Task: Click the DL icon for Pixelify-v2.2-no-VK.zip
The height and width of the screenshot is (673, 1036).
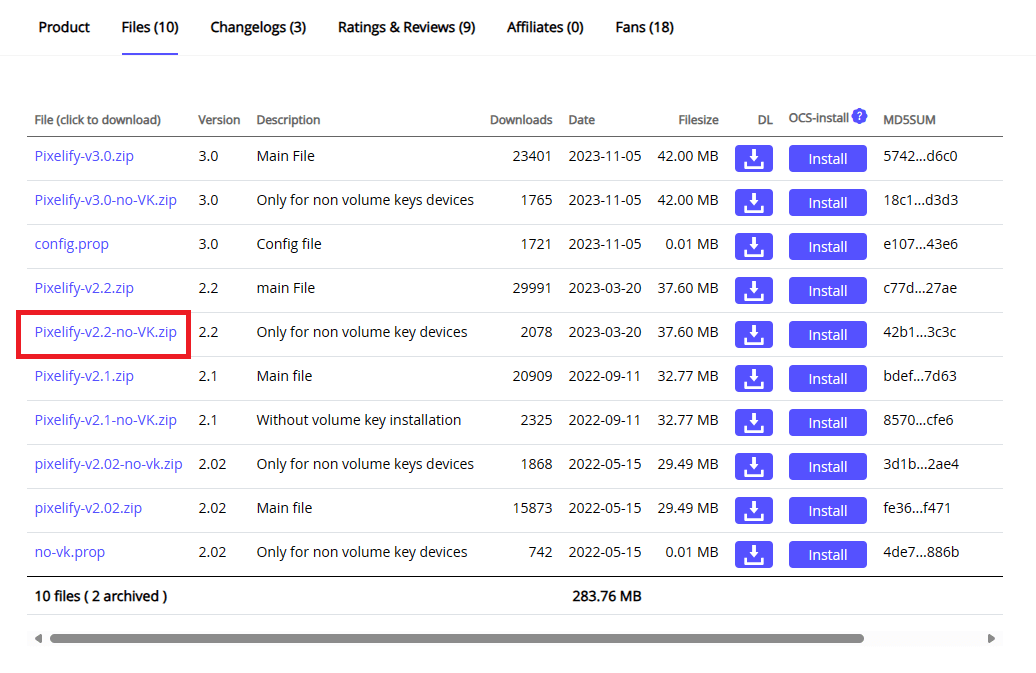Action: (x=753, y=335)
